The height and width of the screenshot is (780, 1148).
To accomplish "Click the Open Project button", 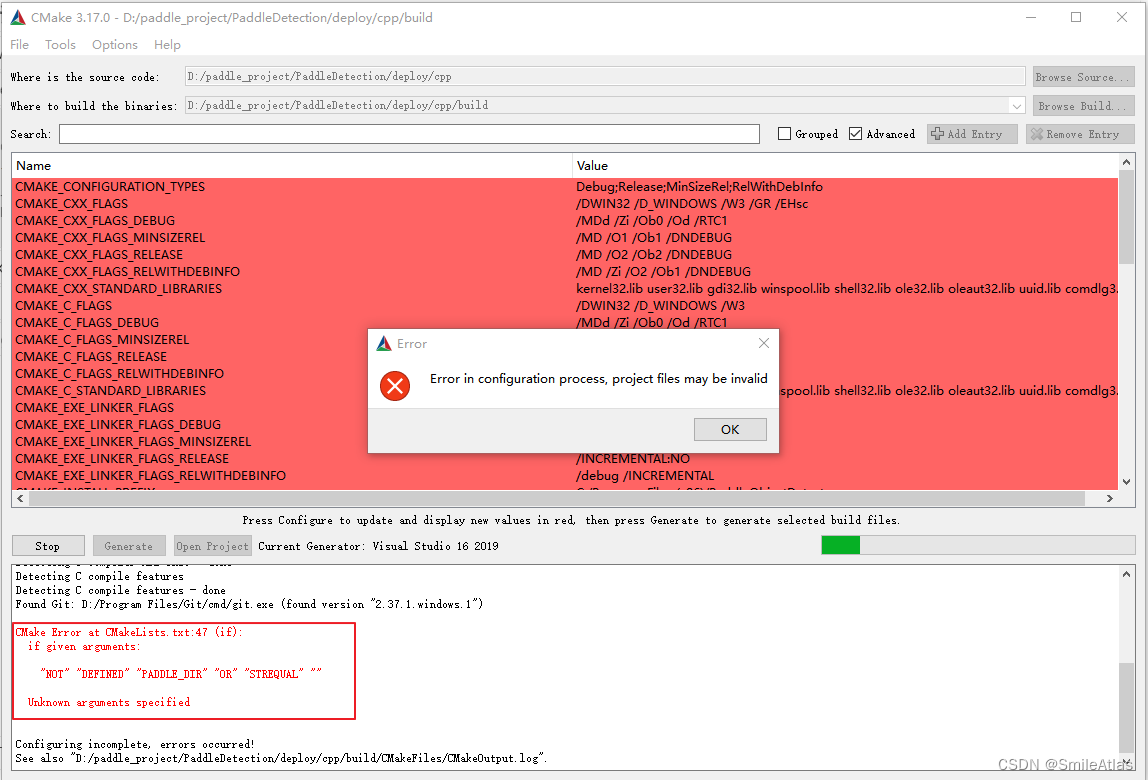I will pyautogui.click(x=212, y=546).
